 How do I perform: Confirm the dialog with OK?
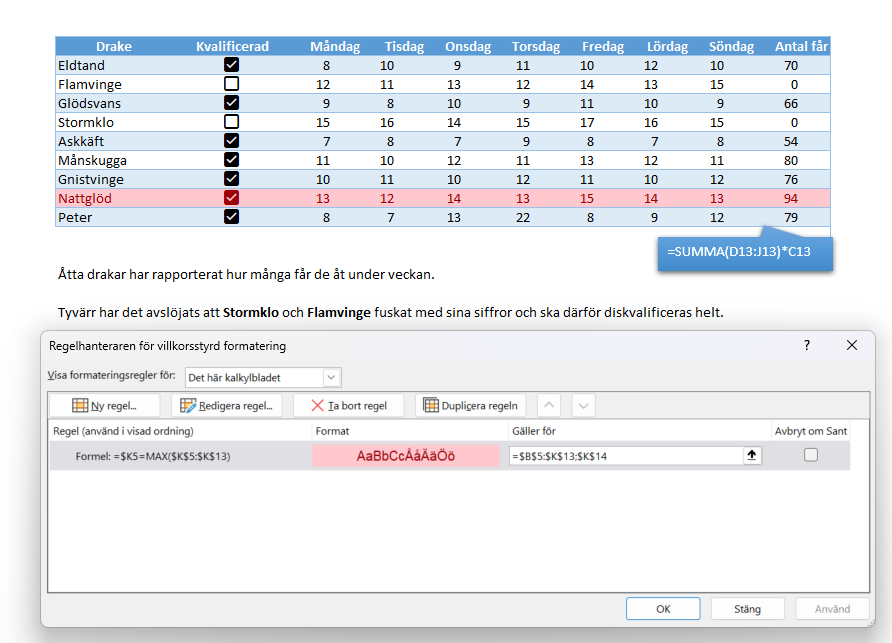pyautogui.click(x=663, y=609)
